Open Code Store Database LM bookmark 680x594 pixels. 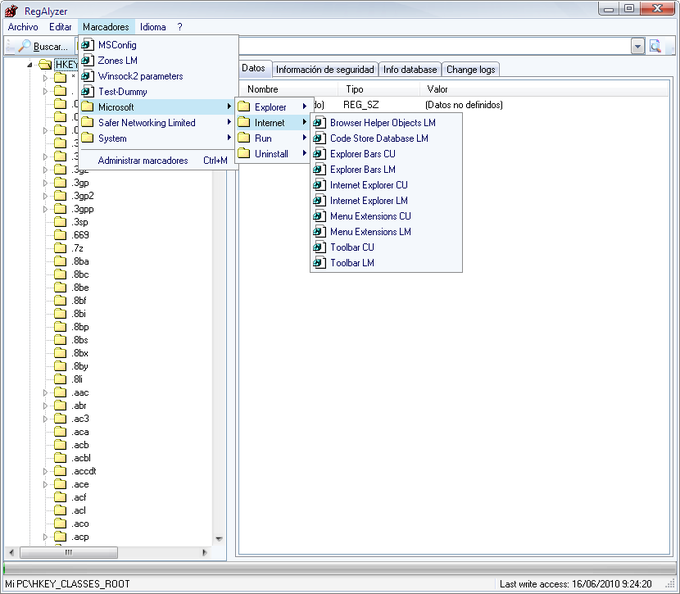coord(386,138)
